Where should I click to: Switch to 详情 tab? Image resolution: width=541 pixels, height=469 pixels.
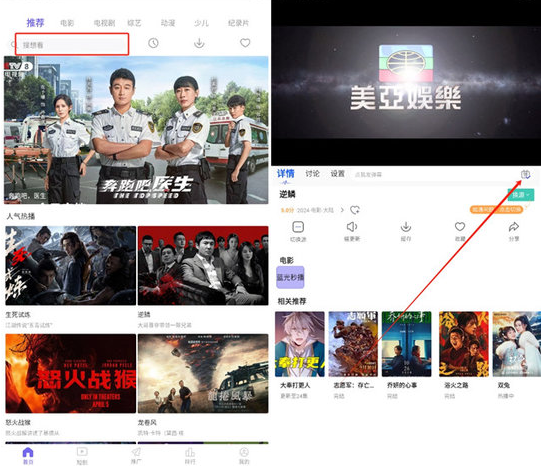tap(286, 174)
